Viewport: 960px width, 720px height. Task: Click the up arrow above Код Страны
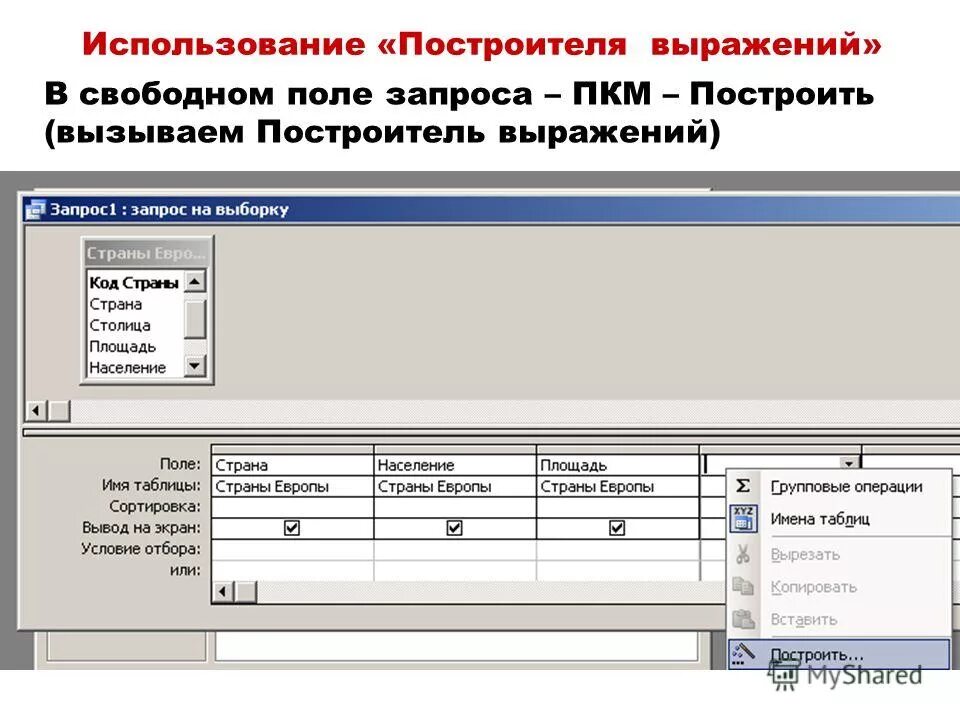[196, 281]
